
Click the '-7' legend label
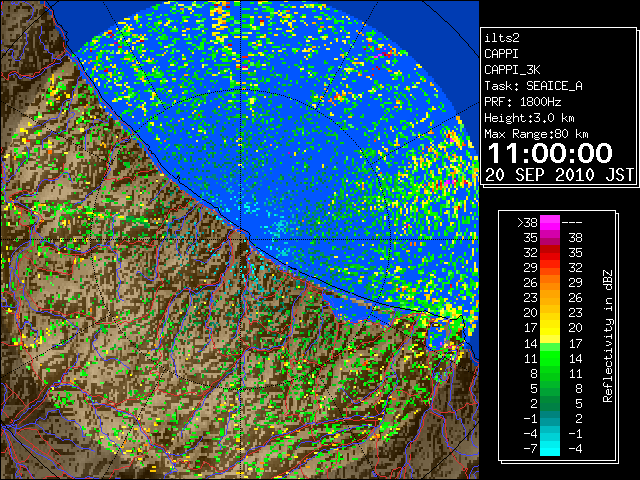click(x=530, y=449)
